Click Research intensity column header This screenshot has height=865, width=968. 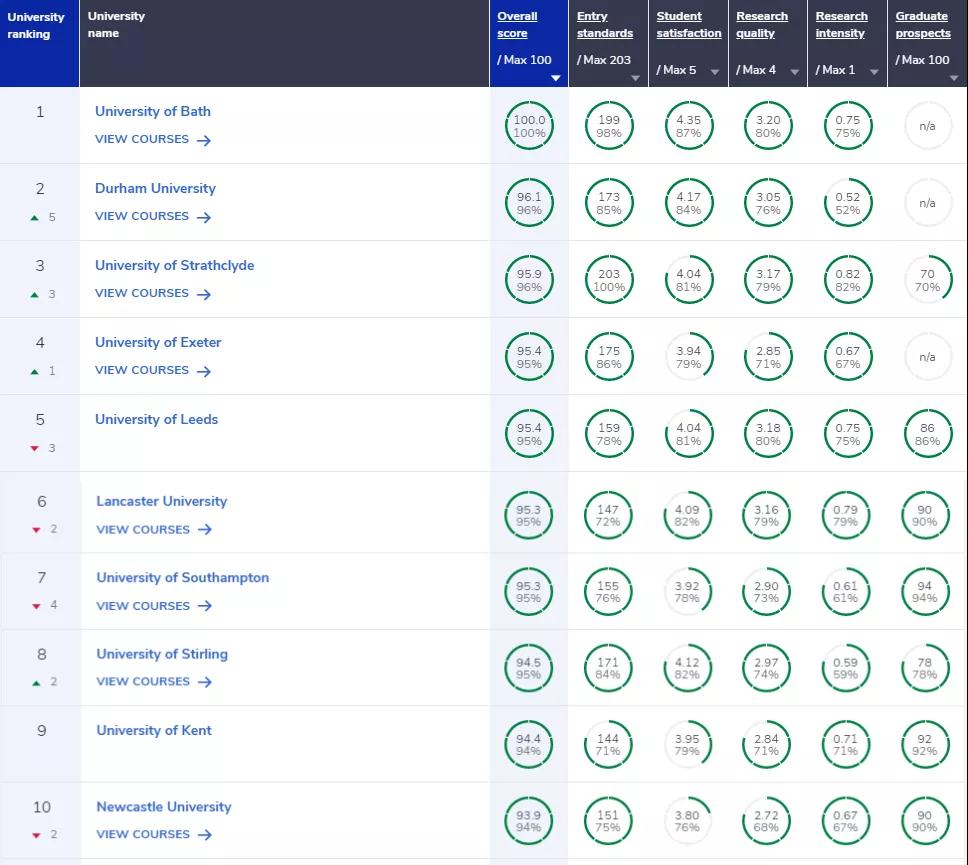click(840, 25)
